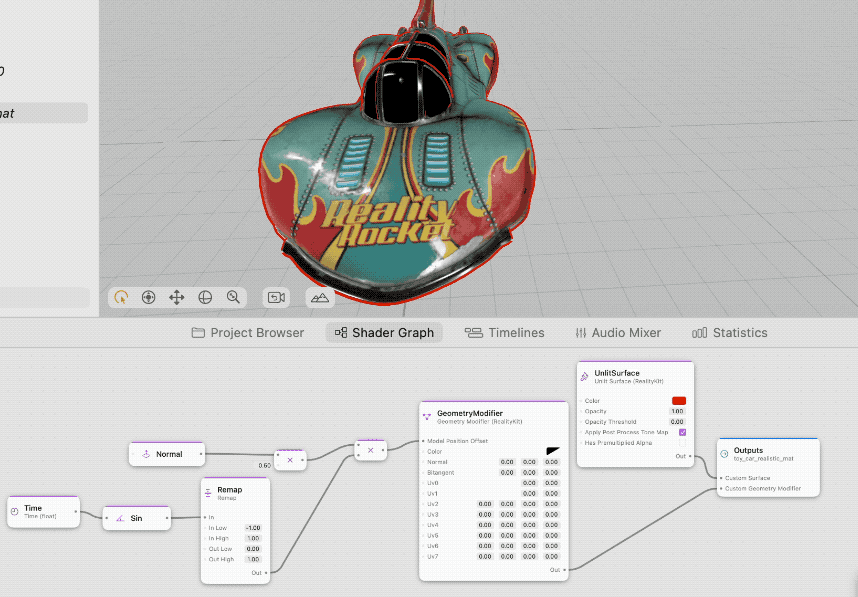The width and height of the screenshot is (858, 597).
Task: Choose the rotate sphere tool icon
Action: click(205, 297)
